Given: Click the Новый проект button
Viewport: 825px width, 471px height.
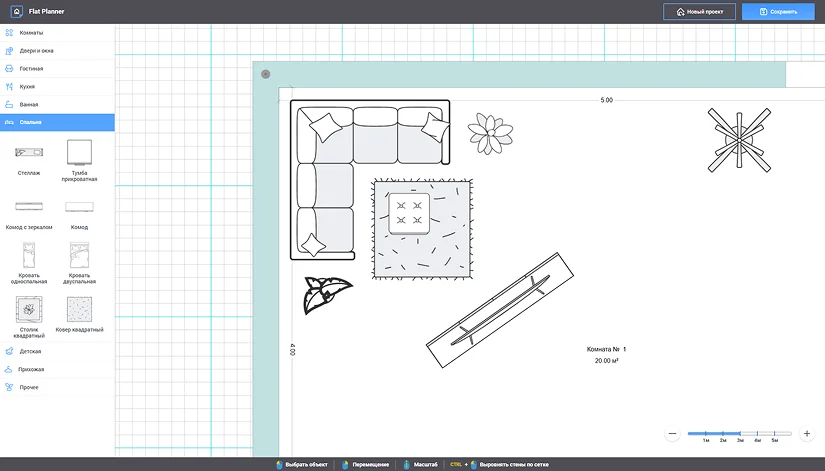Looking at the screenshot, I should 699,12.
